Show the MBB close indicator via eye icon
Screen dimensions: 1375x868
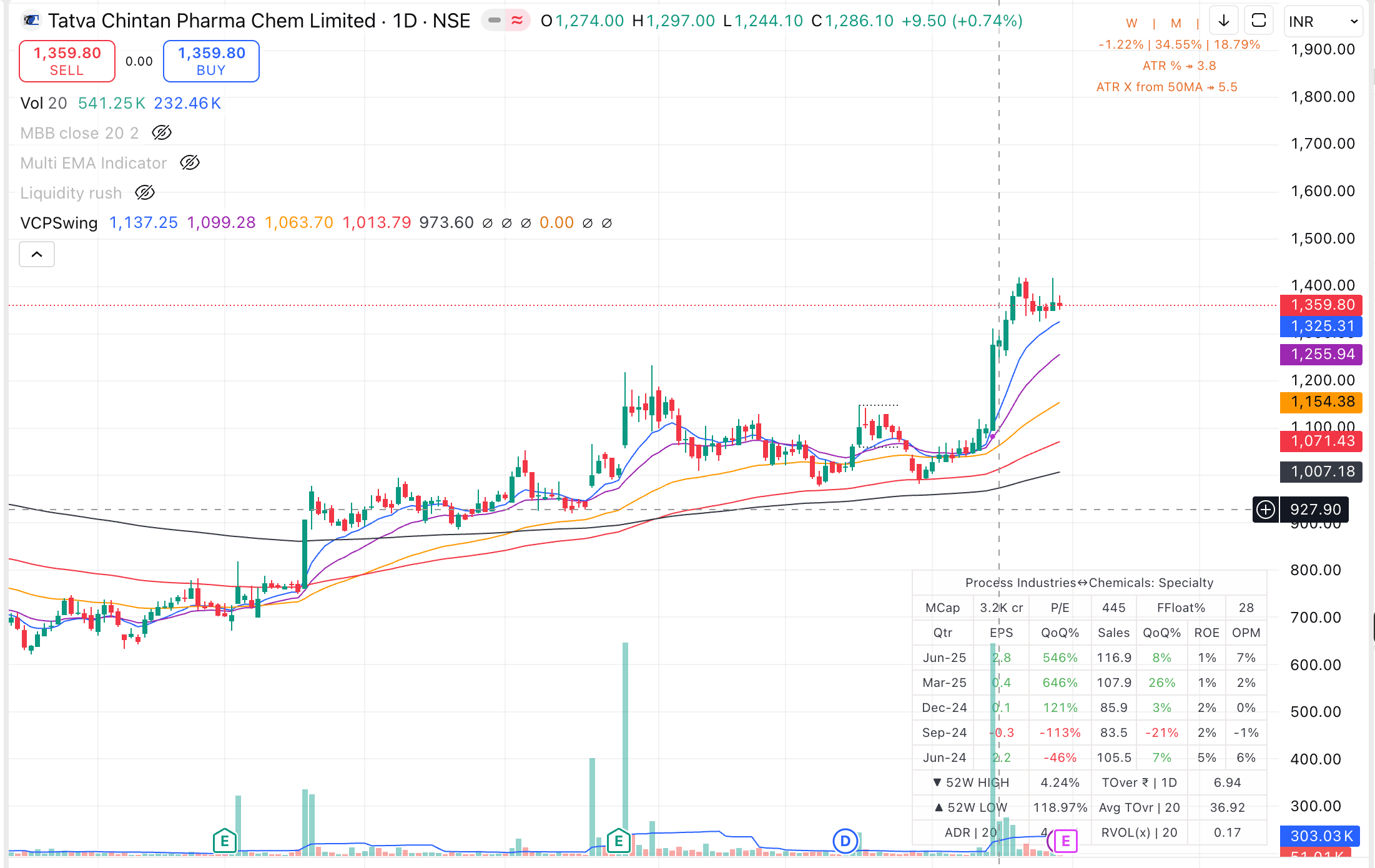(x=162, y=132)
